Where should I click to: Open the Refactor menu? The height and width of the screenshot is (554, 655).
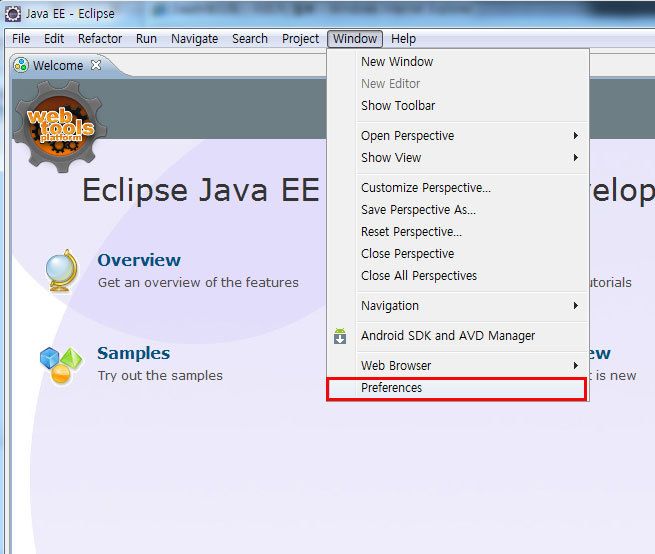(x=100, y=39)
